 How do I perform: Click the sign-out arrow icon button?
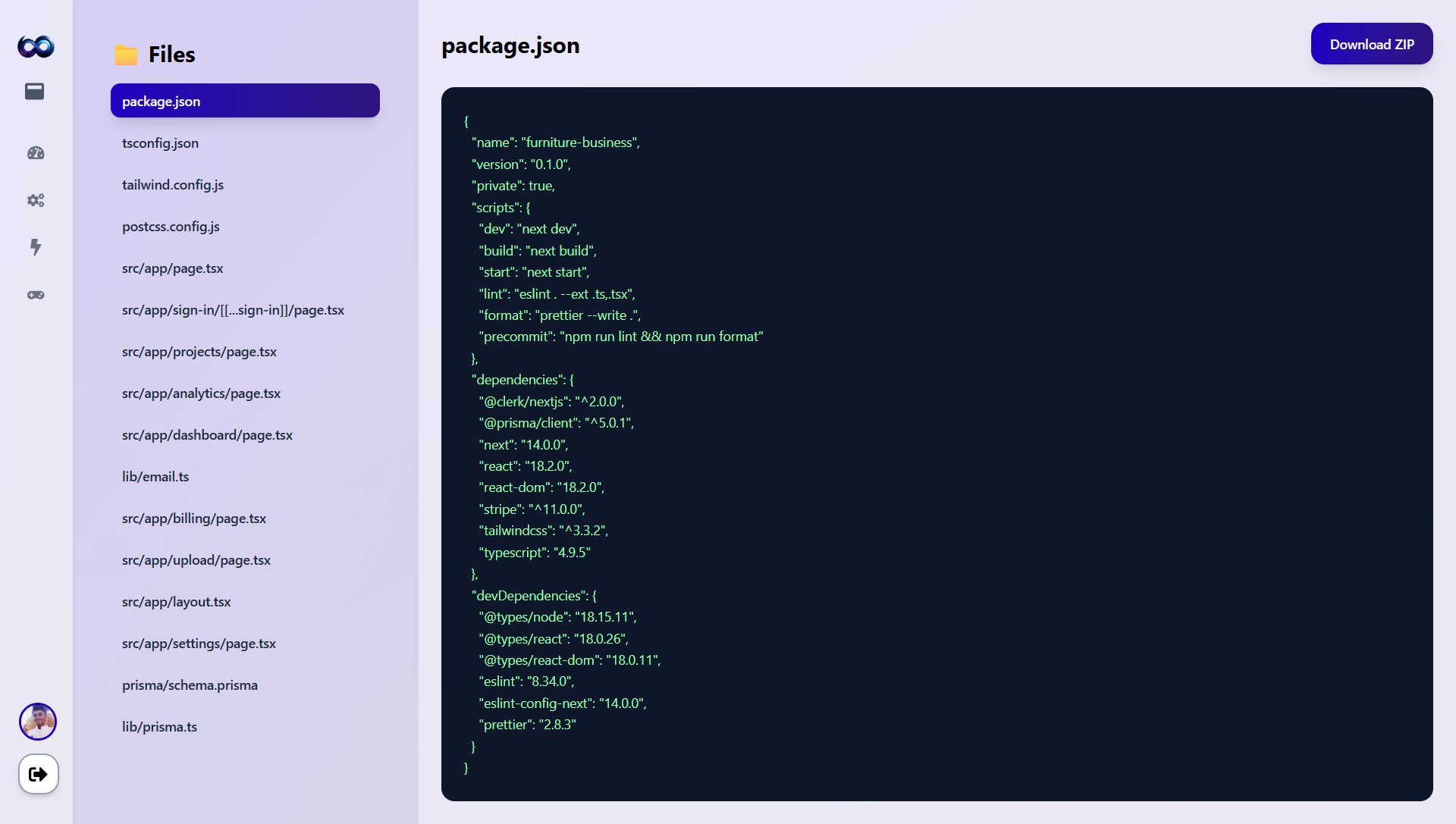pyautogui.click(x=39, y=774)
